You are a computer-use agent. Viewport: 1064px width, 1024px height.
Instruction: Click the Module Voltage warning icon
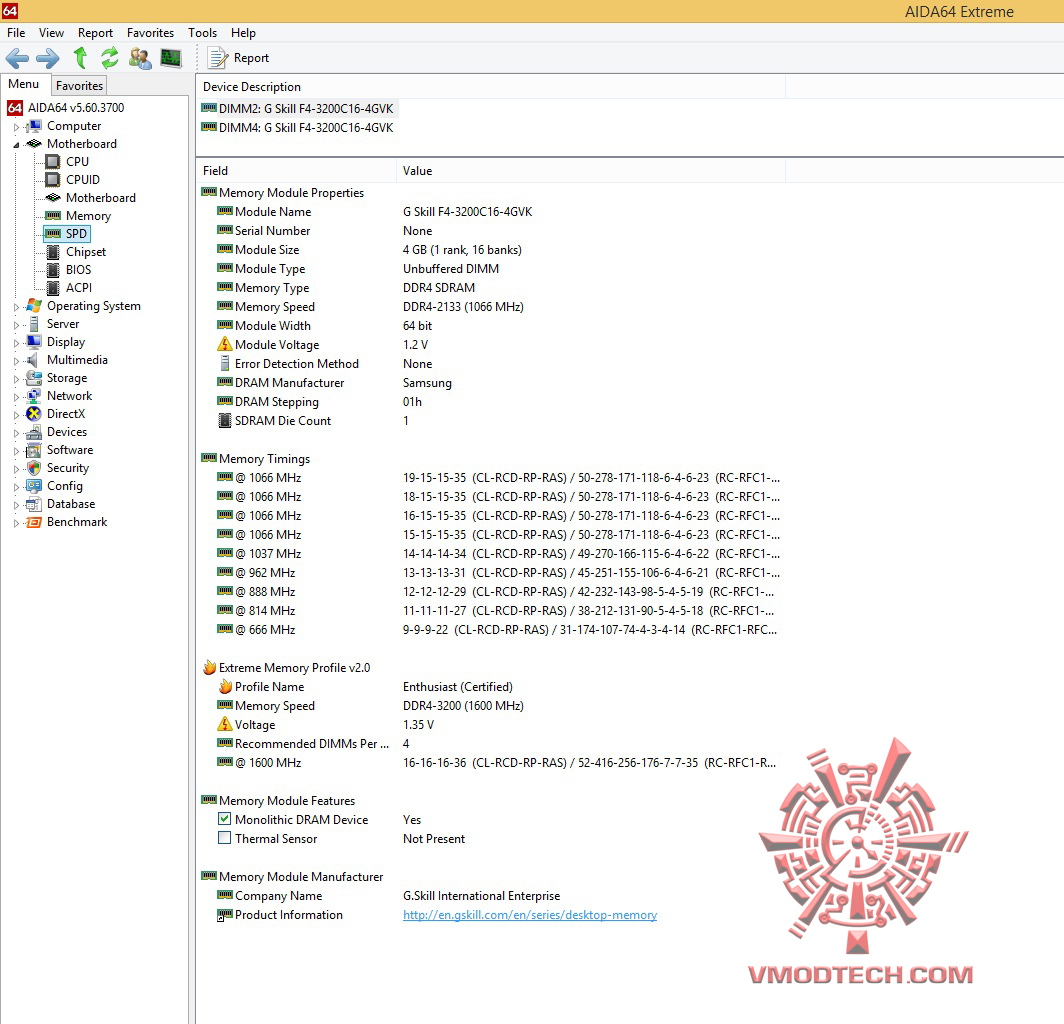225,344
